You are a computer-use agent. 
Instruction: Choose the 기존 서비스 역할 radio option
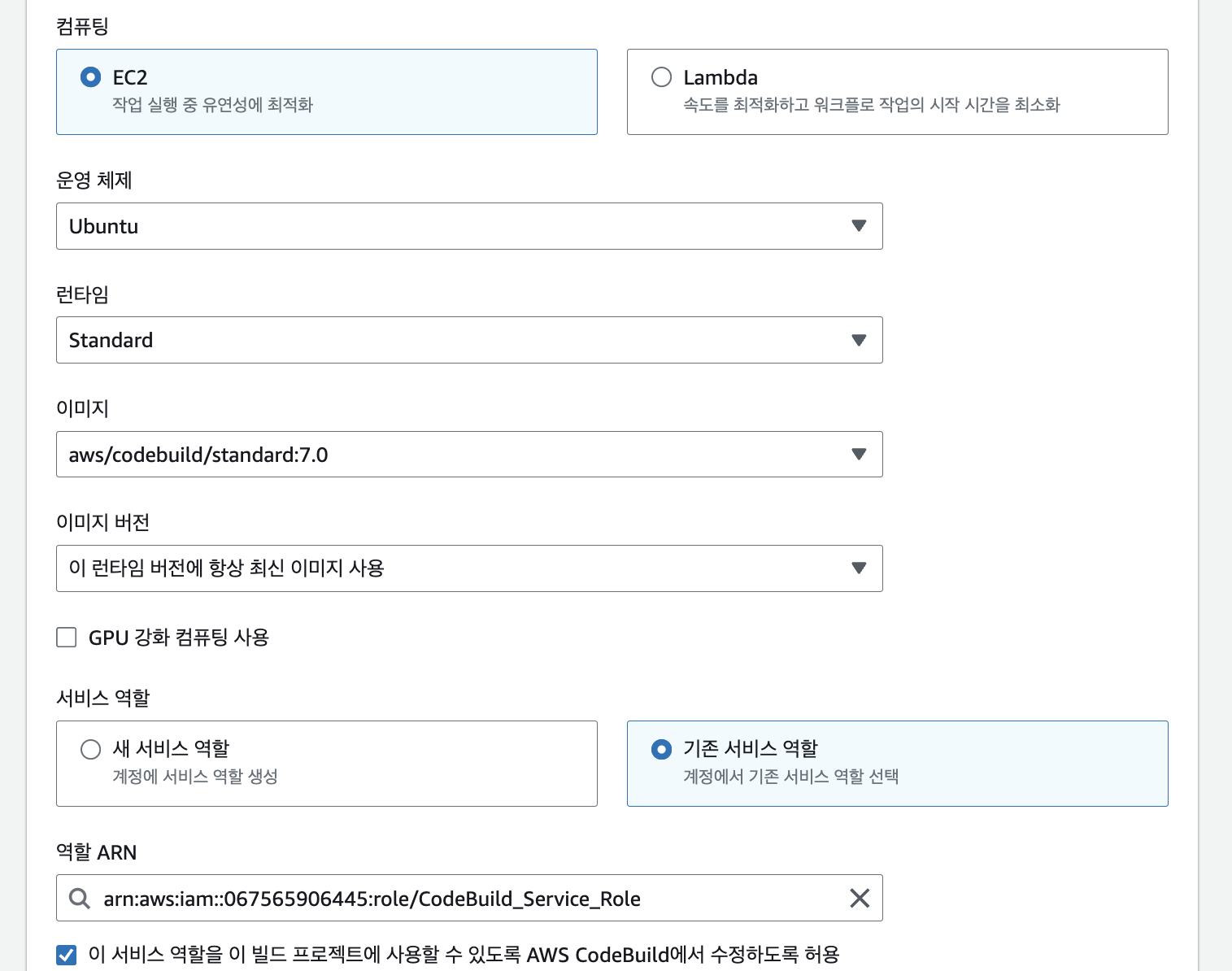click(x=661, y=749)
